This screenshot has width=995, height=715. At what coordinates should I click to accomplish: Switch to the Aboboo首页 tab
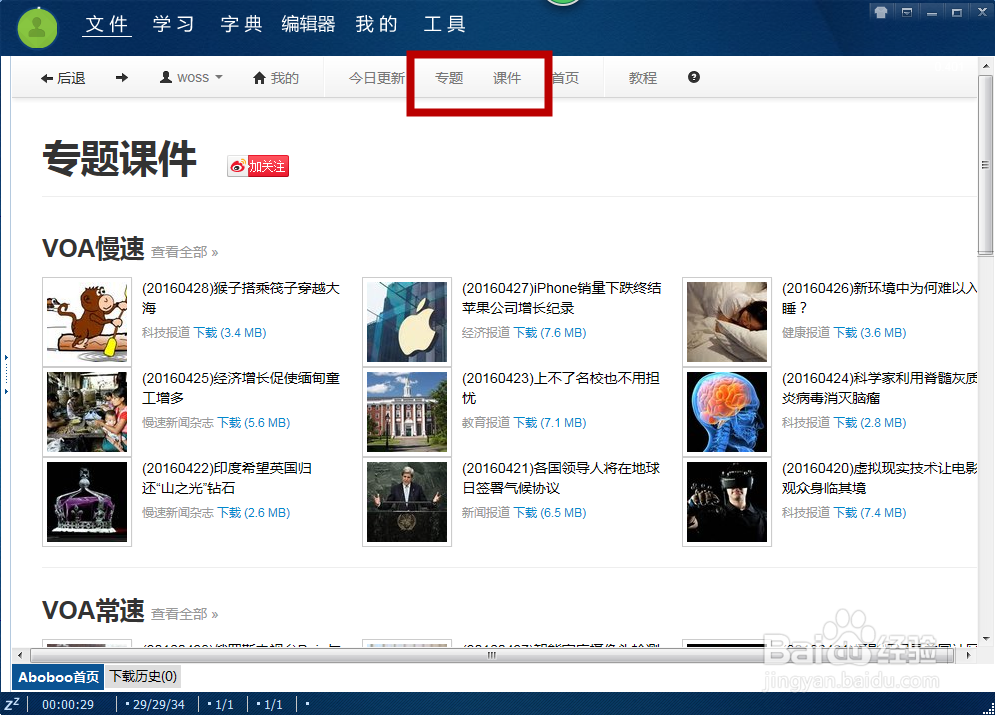[x=58, y=677]
